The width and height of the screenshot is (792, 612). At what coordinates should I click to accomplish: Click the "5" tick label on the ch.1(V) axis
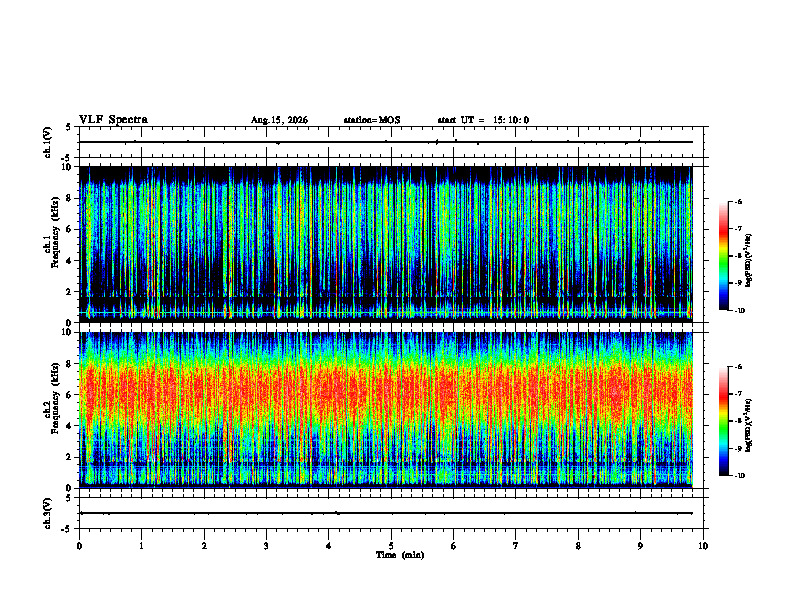click(69, 127)
